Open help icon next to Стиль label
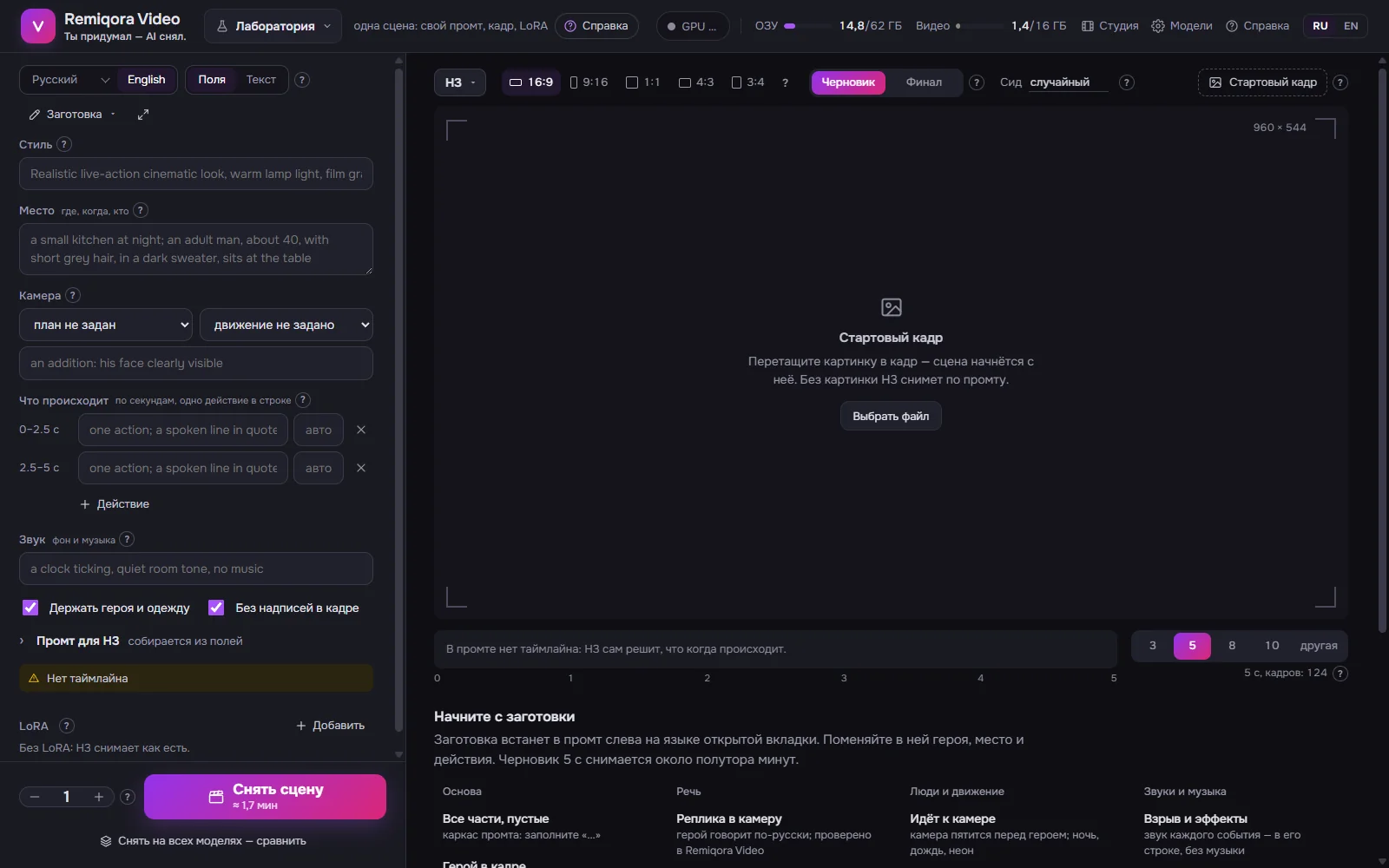 [64, 145]
